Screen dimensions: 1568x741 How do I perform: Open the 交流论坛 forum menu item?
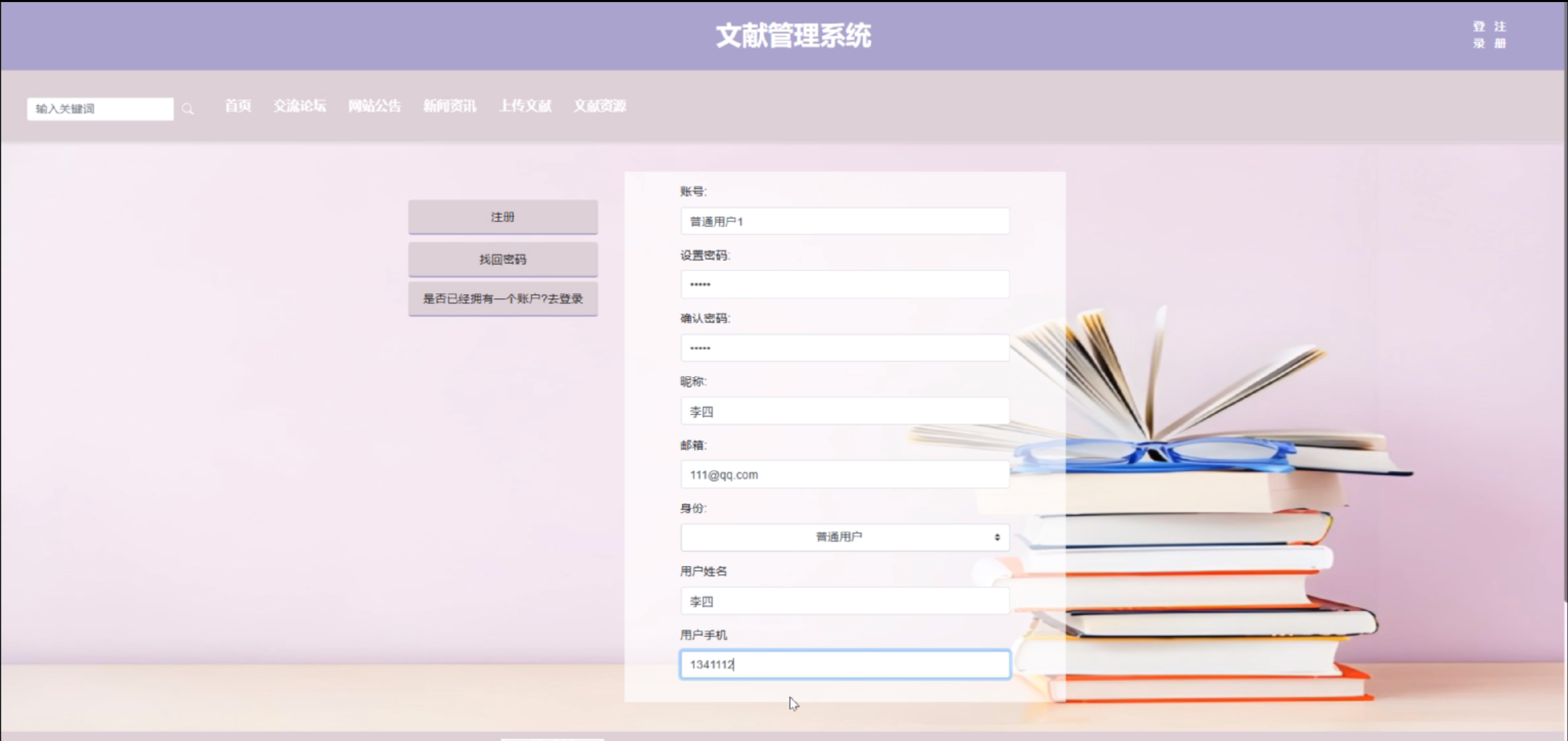click(x=300, y=106)
